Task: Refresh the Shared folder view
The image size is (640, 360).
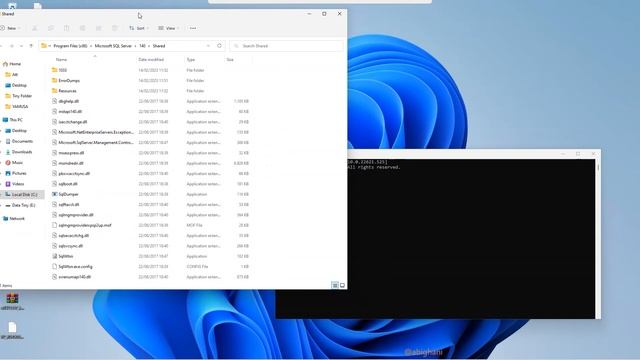Action: click(x=219, y=46)
